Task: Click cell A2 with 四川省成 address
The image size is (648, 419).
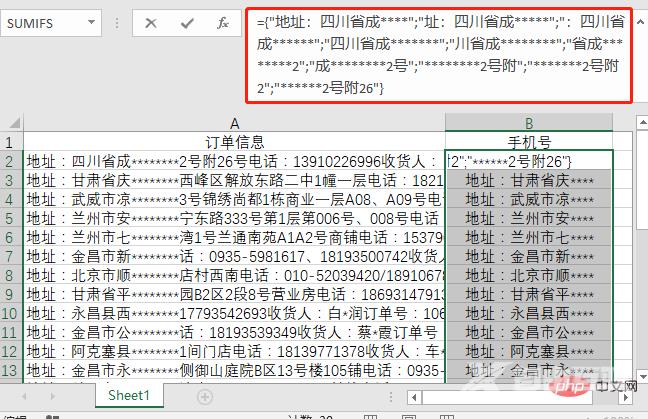Action: 234,161
